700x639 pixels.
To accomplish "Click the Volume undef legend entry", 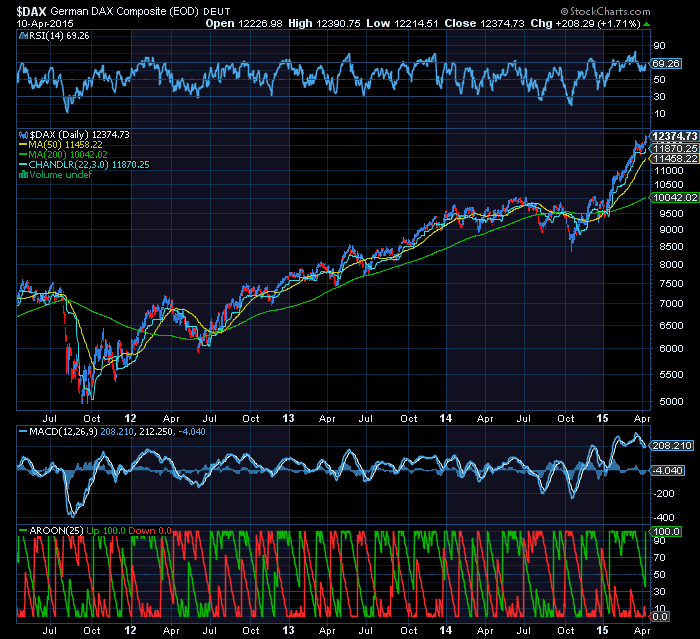I will (60, 175).
